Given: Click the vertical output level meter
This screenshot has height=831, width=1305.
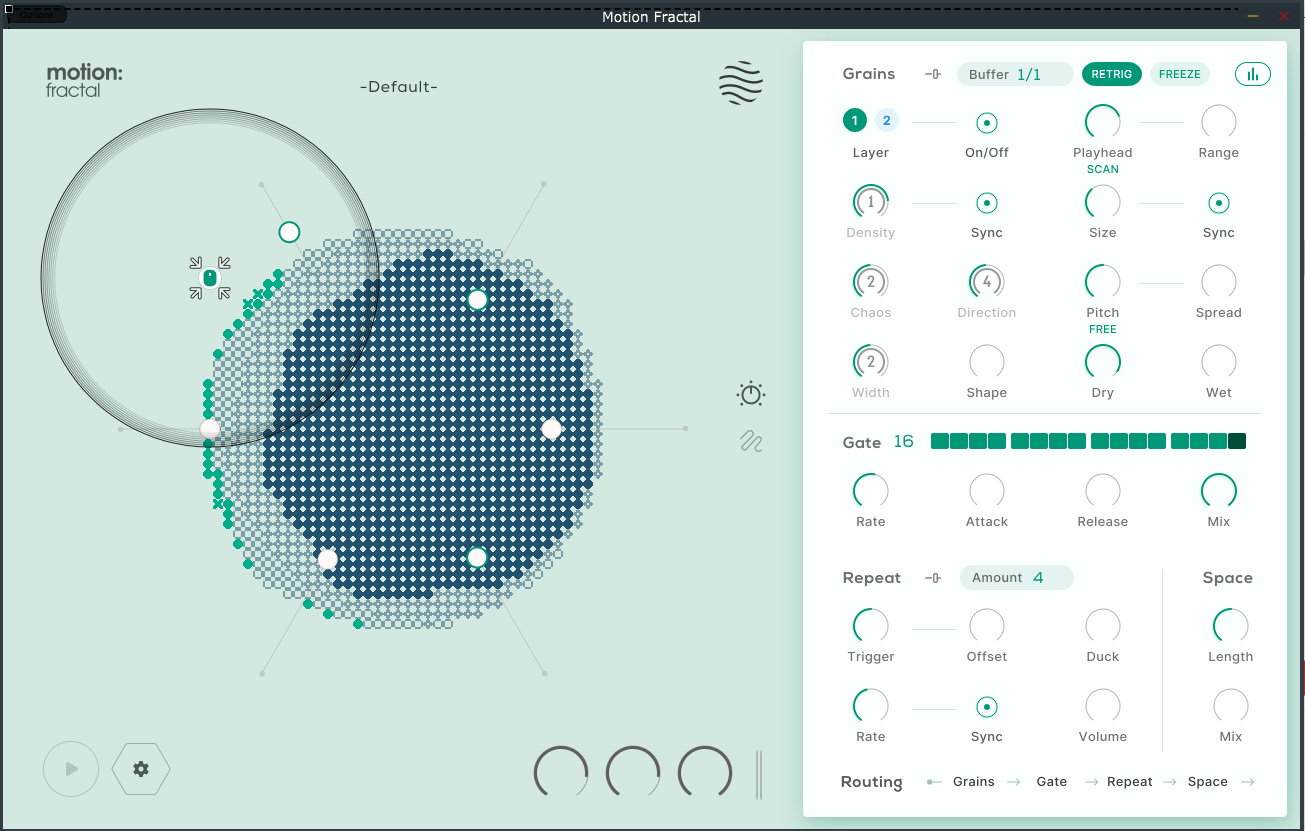Looking at the screenshot, I should click(x=759, y=775).
